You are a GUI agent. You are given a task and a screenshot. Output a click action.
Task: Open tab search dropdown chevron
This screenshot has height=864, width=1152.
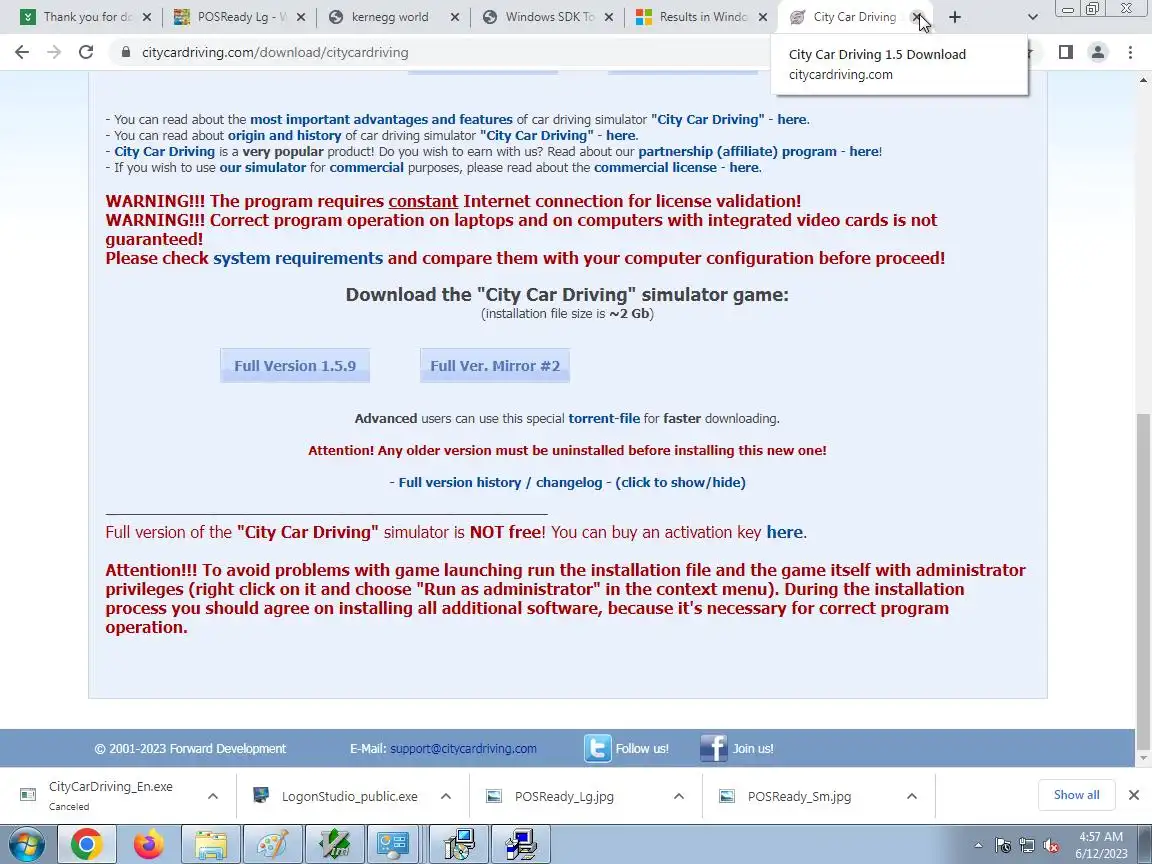coord(1032,17)
